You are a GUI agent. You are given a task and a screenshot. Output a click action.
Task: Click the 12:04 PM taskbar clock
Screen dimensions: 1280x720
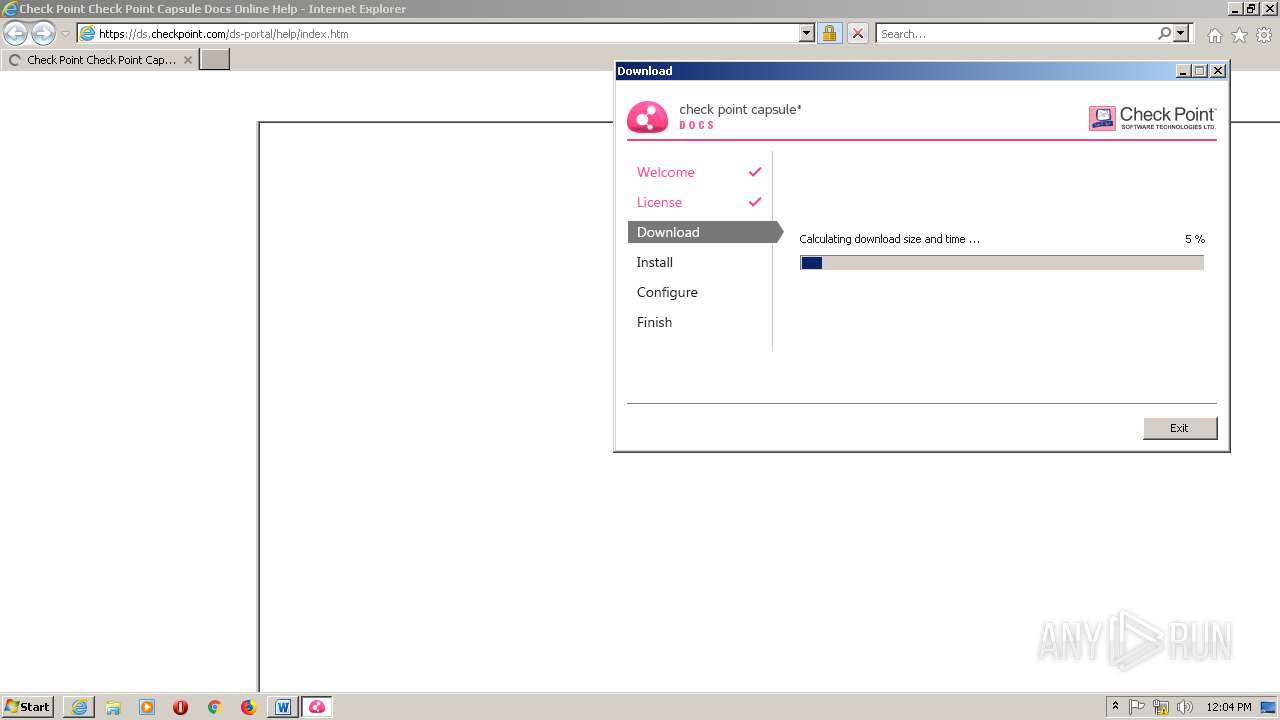click(x=1229, y=707)
